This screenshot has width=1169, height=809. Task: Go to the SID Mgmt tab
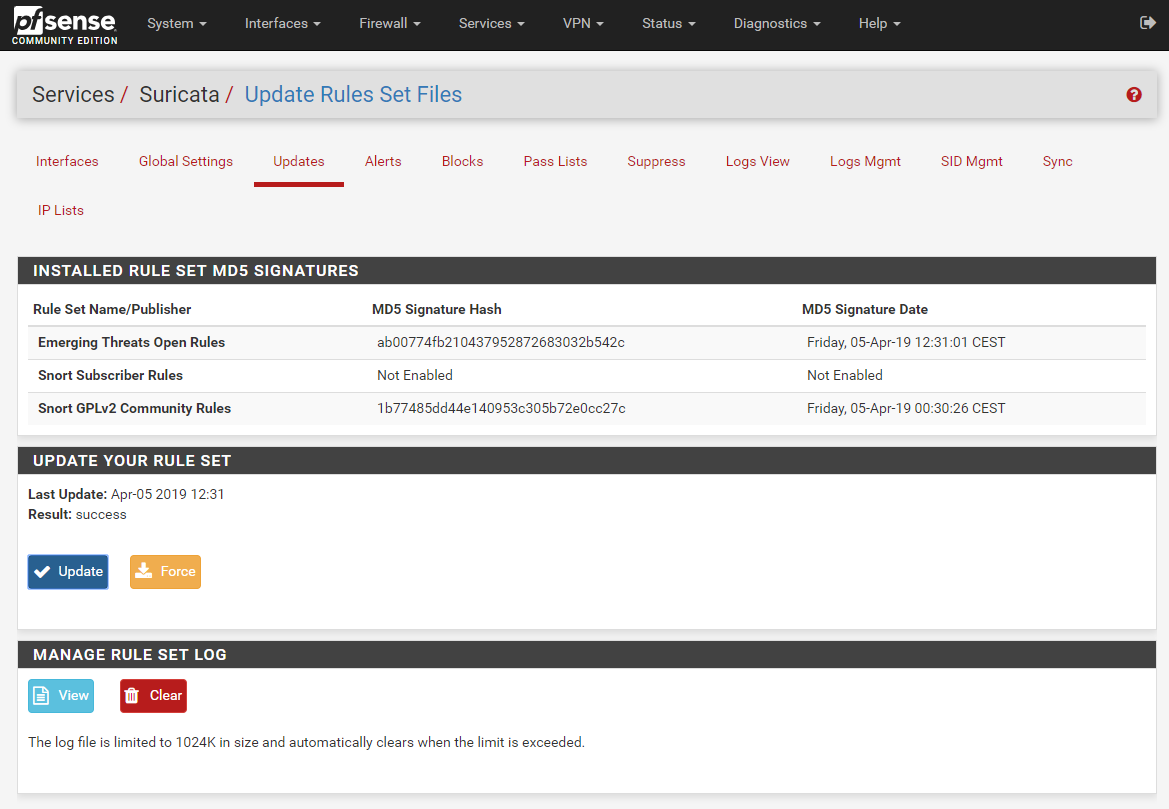point(971,162)
